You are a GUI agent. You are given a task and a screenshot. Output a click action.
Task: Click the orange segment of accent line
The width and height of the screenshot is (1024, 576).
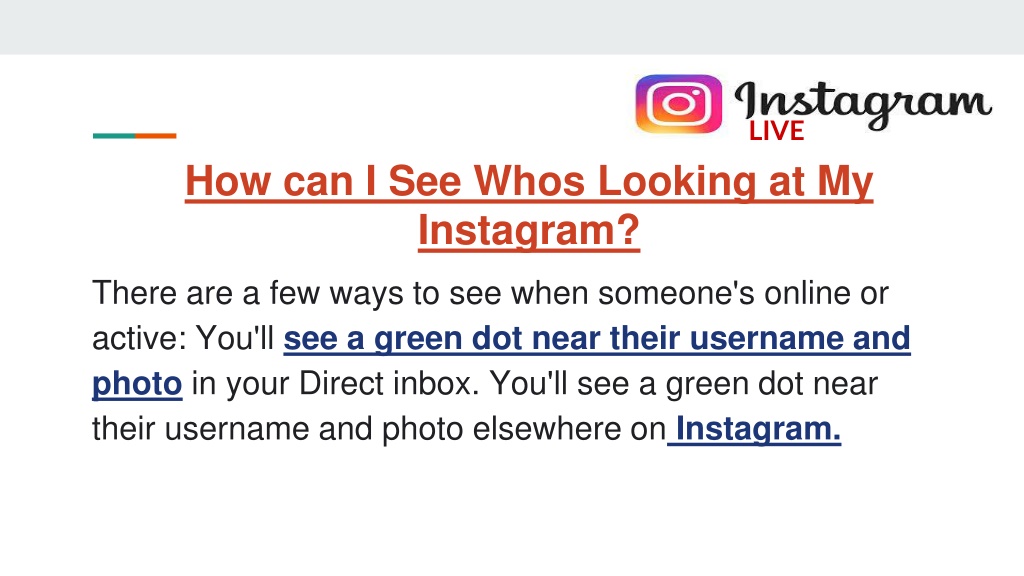pos(155,136)
